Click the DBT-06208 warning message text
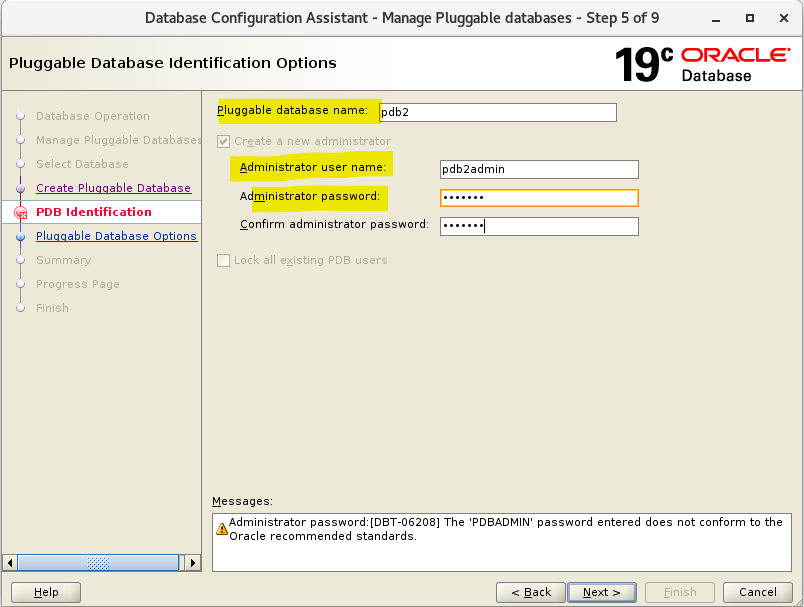Image resolution: width=804 pixels, height=607 pixels. 506,529
